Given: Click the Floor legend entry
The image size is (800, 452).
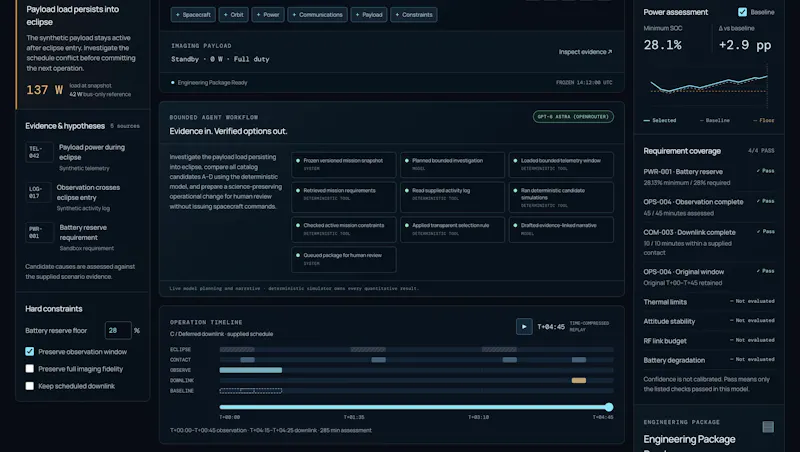Looking at the screenshot, I should (764, 120).
